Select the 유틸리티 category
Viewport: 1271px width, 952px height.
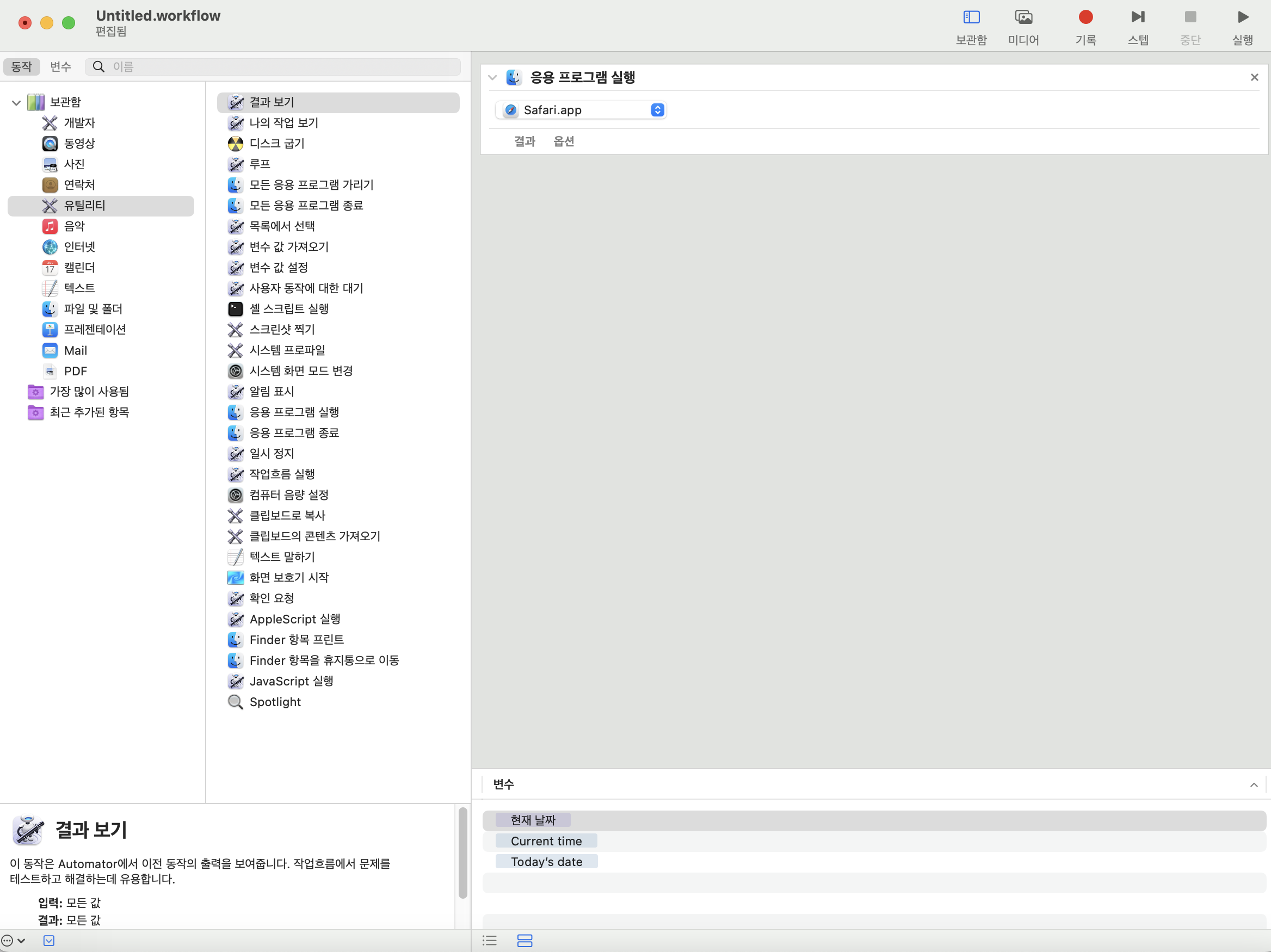[101, 206]
